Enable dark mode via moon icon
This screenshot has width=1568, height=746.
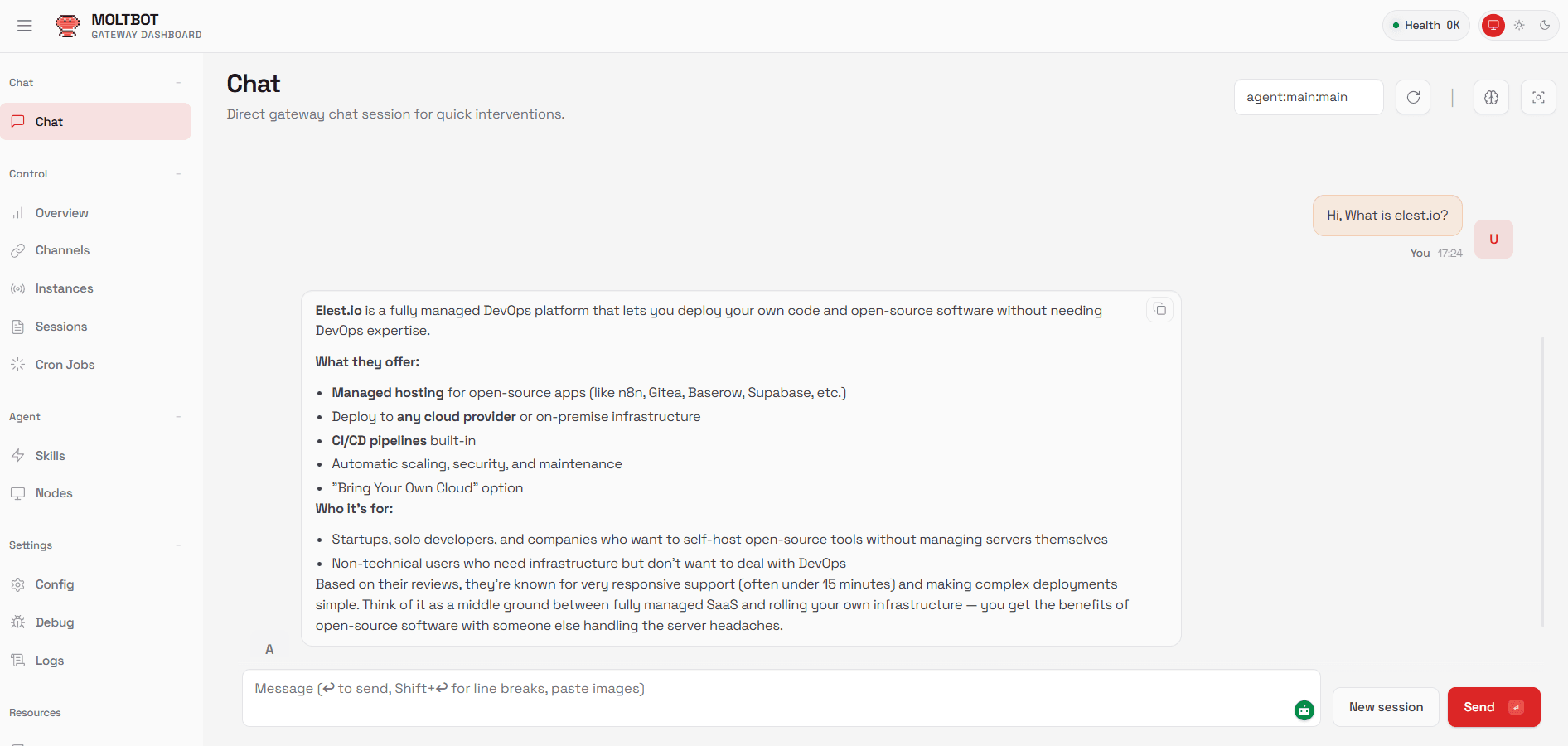coord(1545,25)
